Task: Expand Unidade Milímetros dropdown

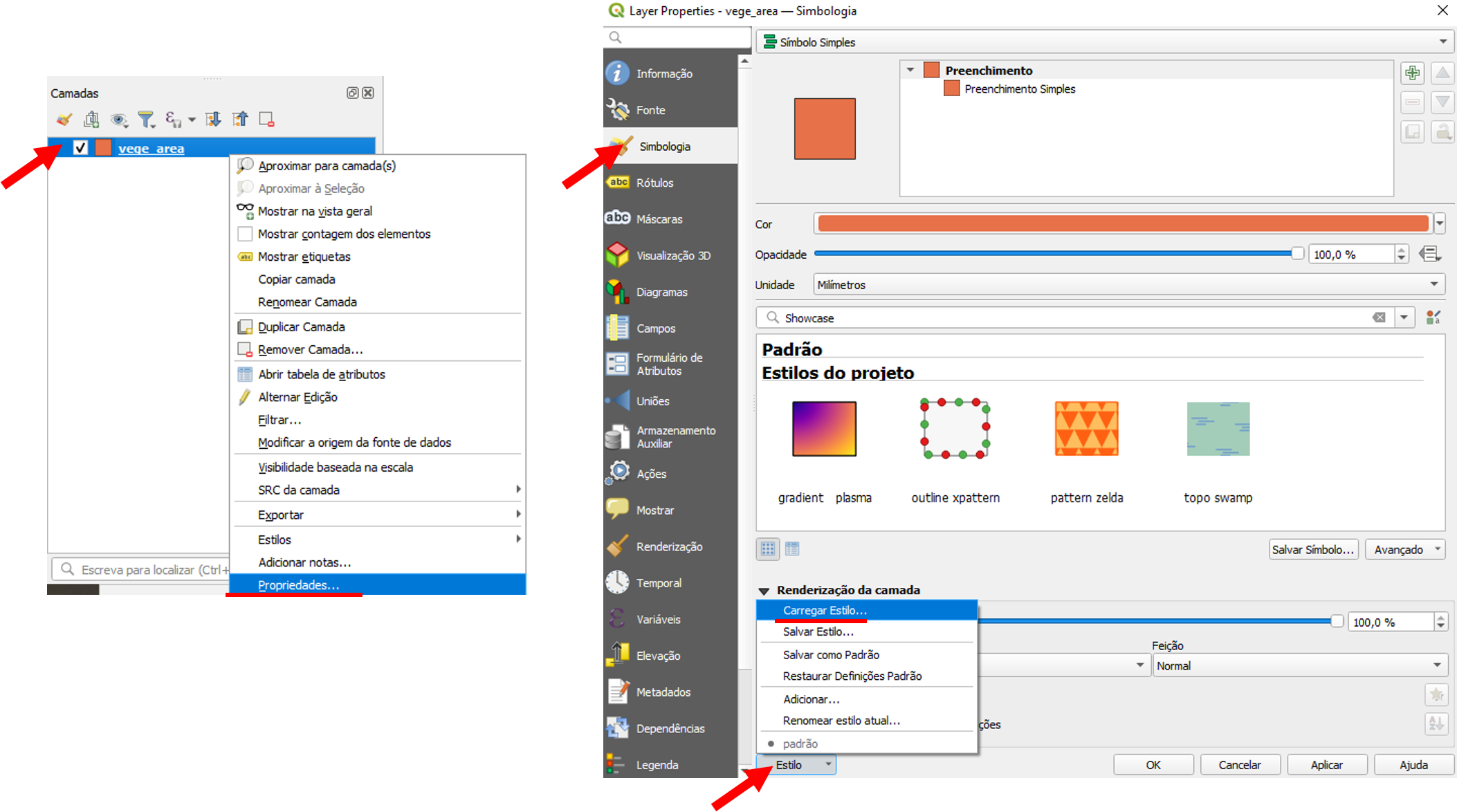Action: point(1129,284)
